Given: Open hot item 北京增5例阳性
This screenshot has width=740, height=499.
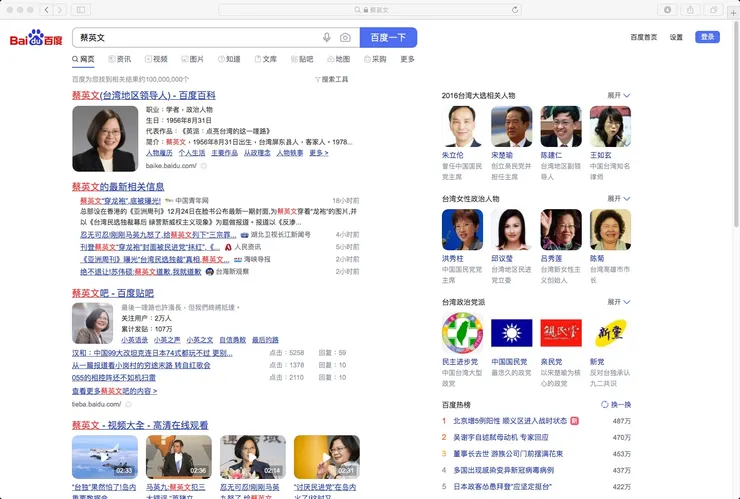Looking at the screenshot, I should pos(510,421).
